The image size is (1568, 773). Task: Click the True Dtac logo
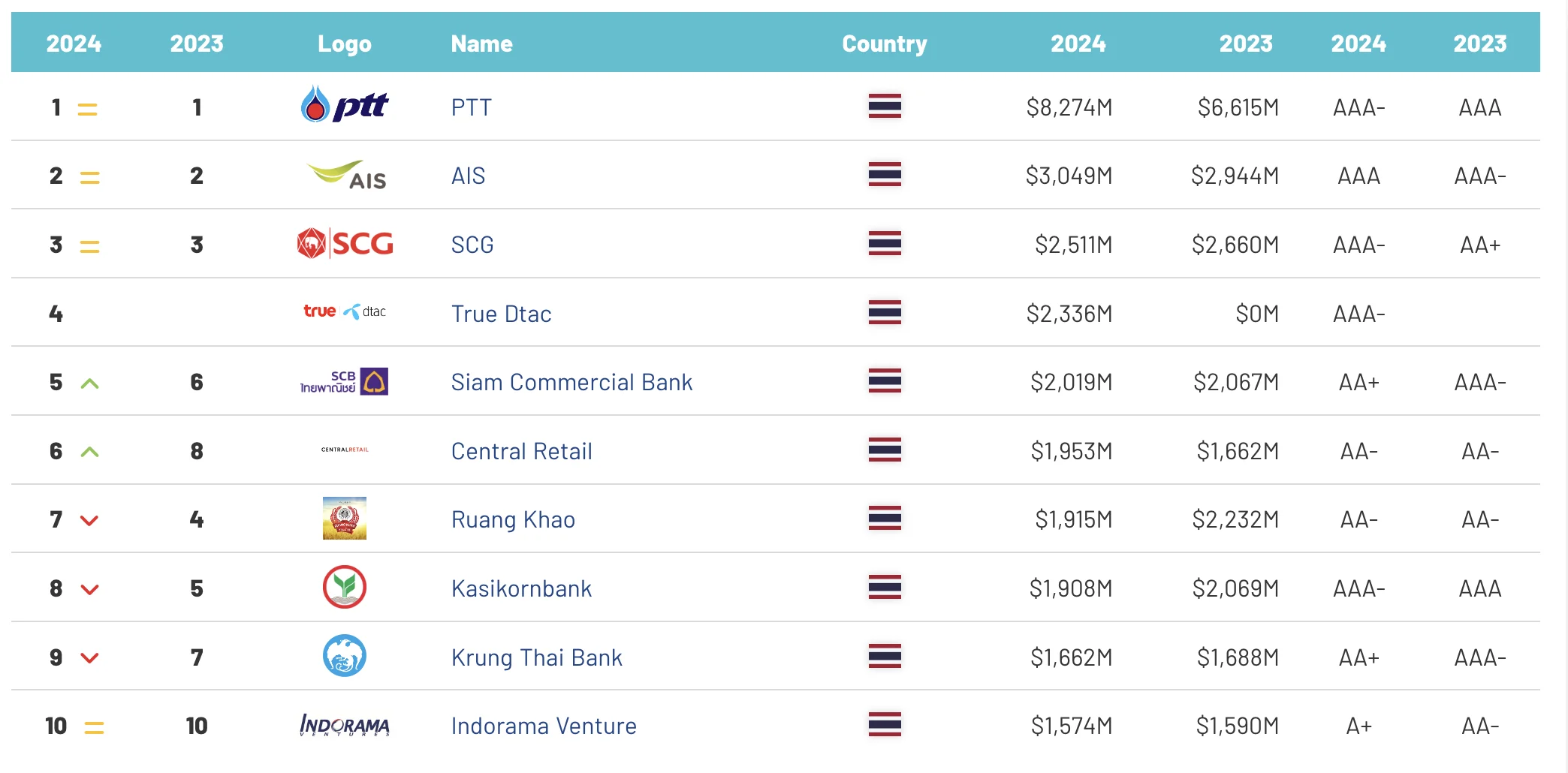click(345, 311)
